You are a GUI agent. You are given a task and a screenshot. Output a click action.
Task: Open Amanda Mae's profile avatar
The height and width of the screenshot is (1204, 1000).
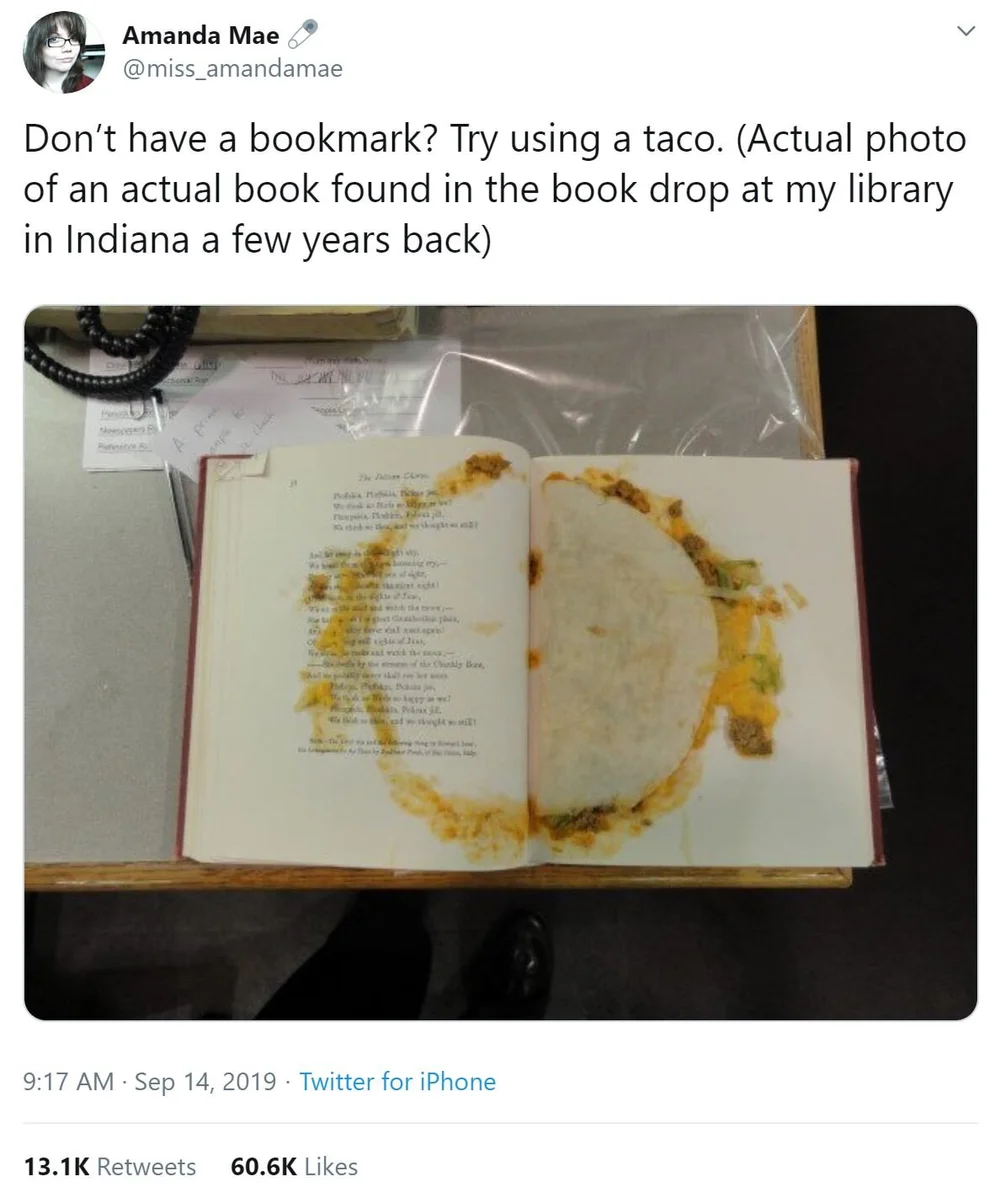(x=64, y=52)
